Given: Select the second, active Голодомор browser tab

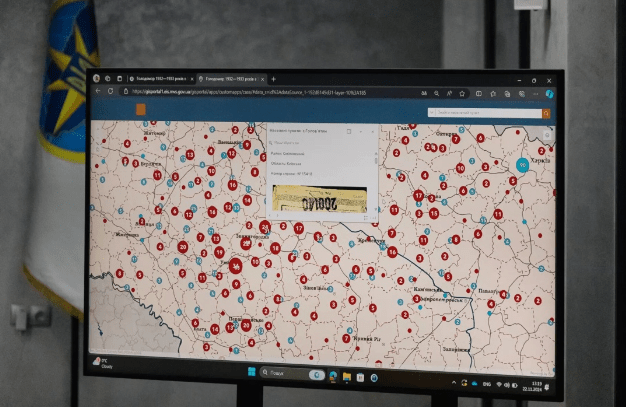Looking at the screenshot, I should 232,79.
